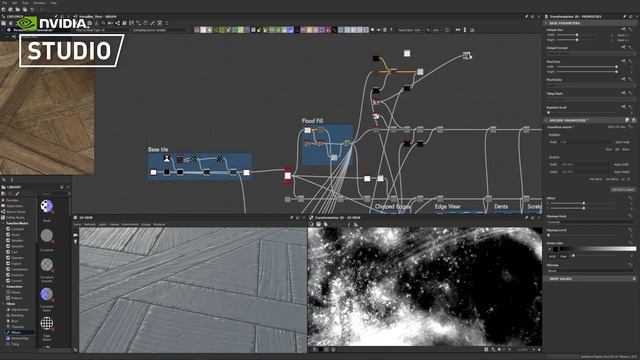Select the Vector function category
This screenshot has width=640, height=360.
click(16, 235)
